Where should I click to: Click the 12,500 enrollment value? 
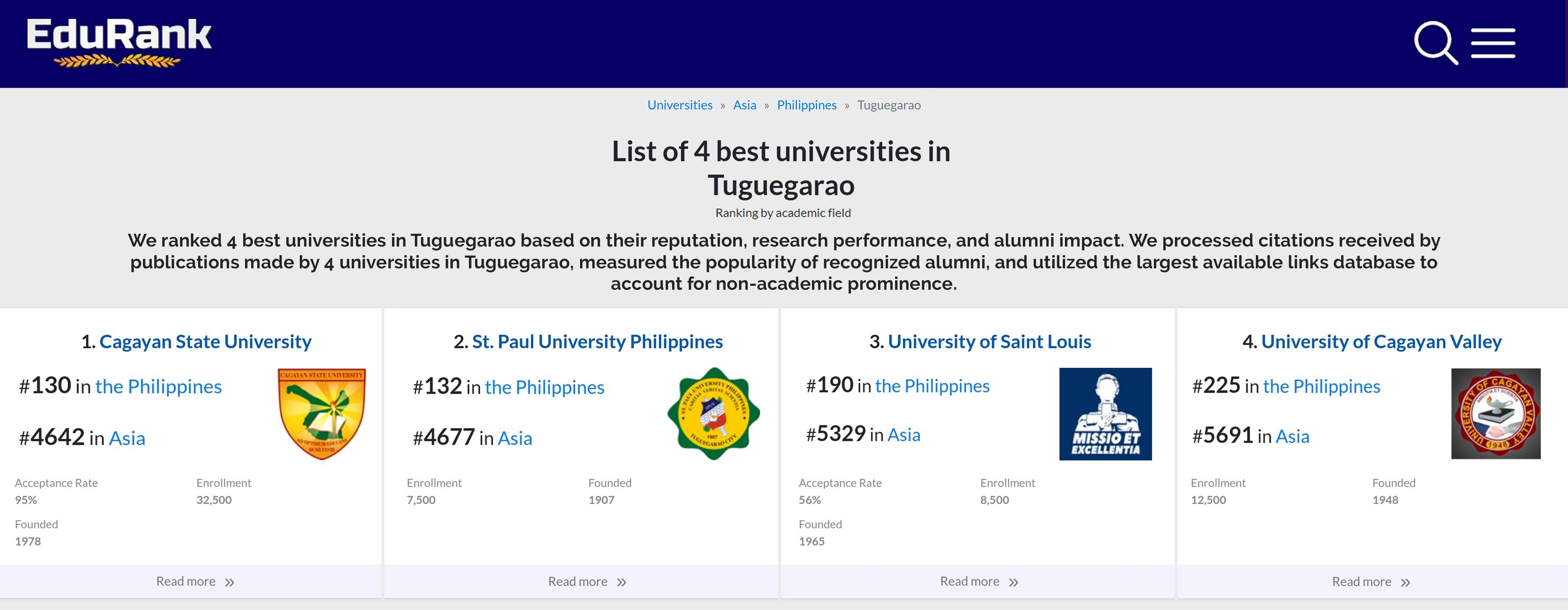click(x=1208, y=500)
